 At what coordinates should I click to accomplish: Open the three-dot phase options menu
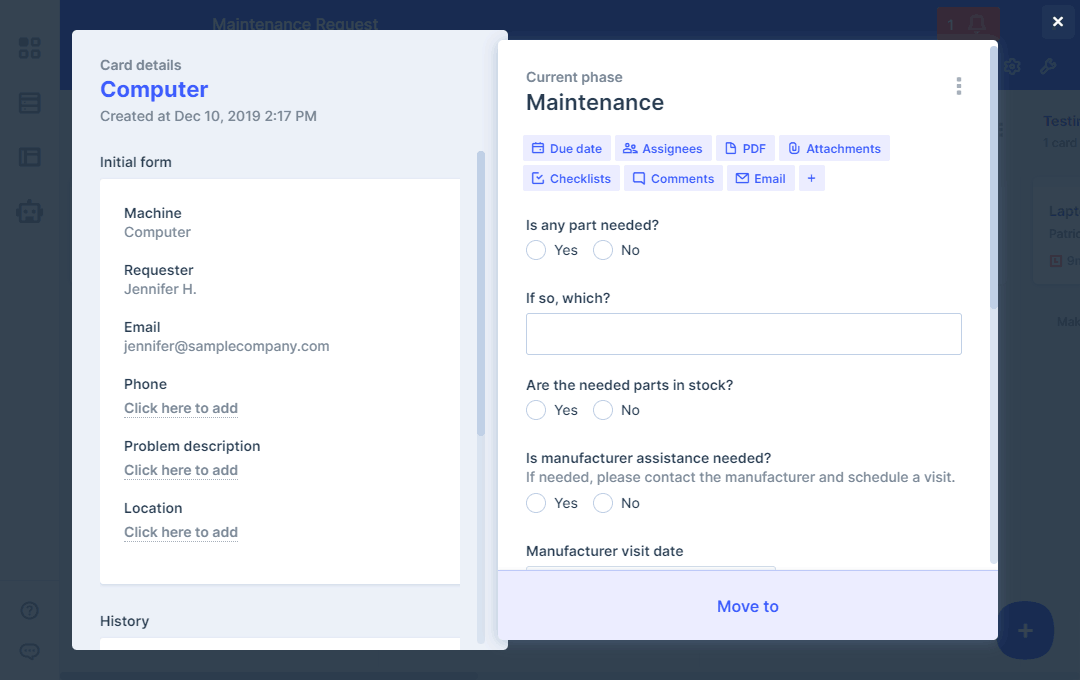tap(958, 86)
